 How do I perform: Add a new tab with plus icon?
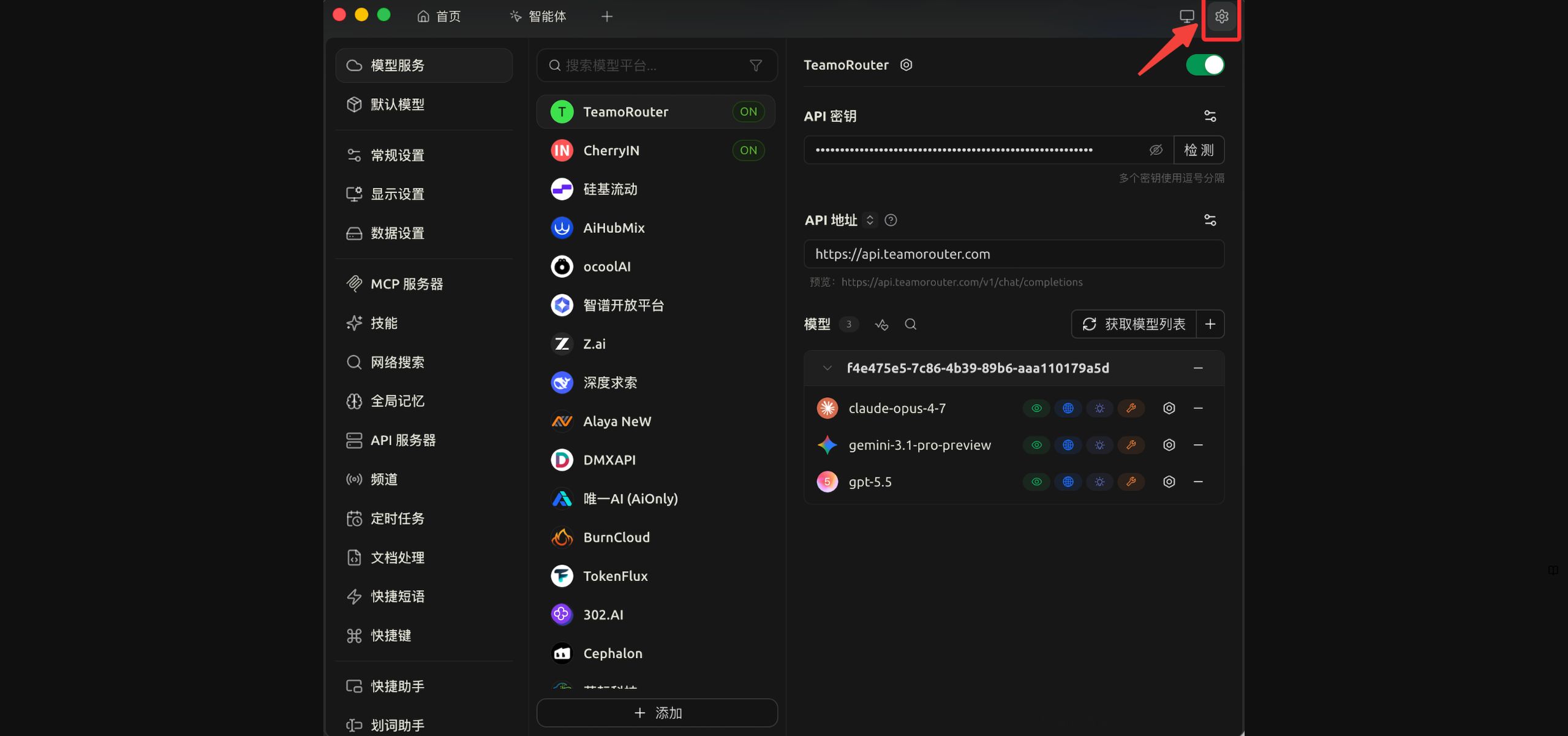[607, 17]
